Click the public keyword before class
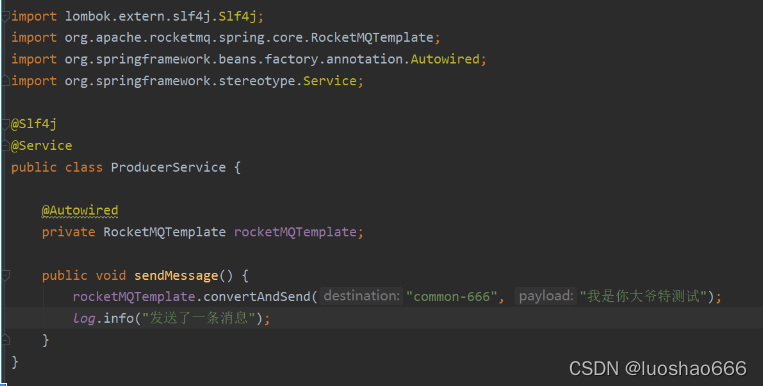The height and width of the screenshot is (386, 763). [x=34, y=167]
